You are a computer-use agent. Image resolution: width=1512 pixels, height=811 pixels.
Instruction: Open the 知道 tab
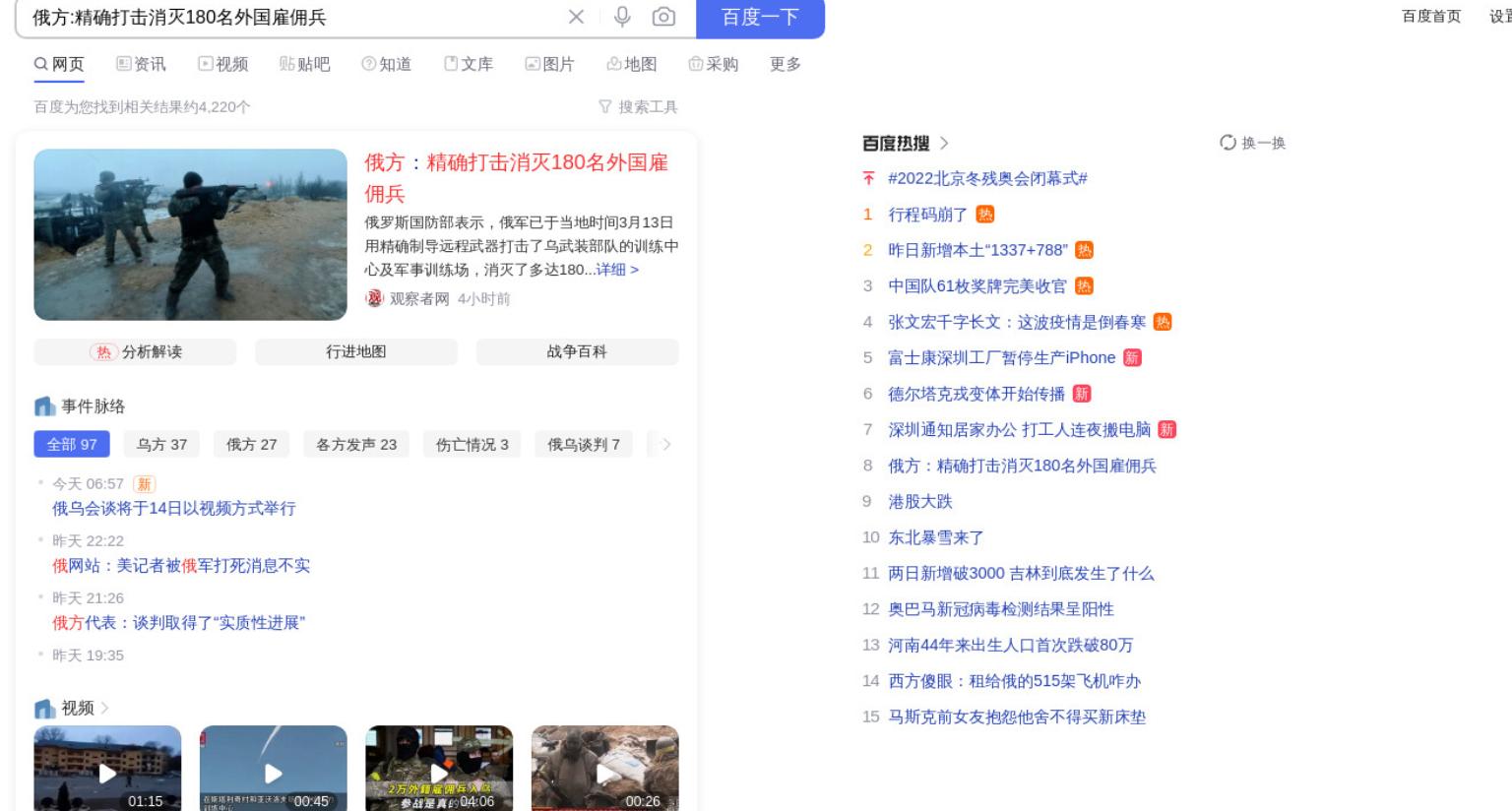(x=387, y=64)
